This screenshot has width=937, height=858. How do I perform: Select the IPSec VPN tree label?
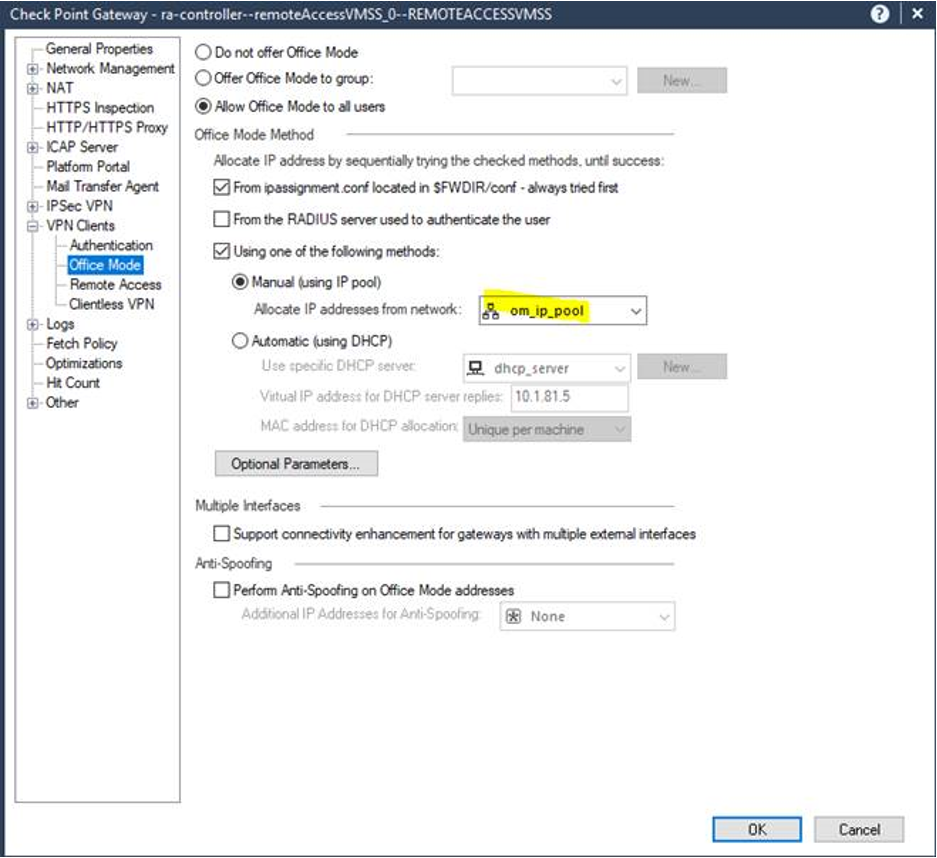click(x=79, y=206)
